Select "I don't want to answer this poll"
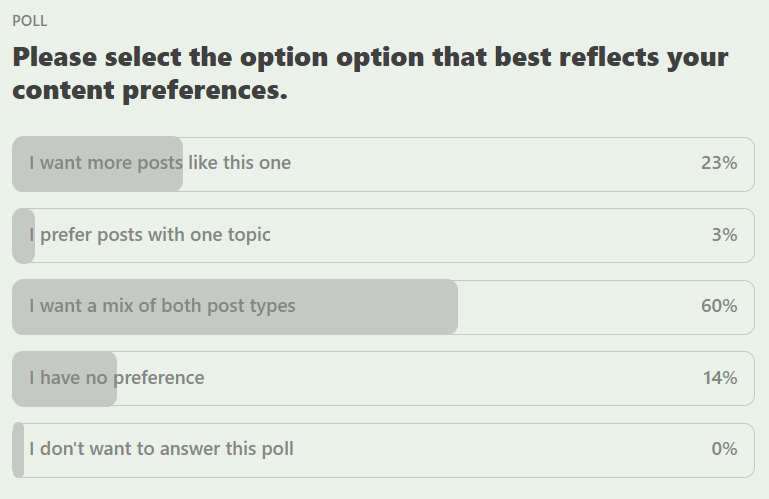769x499 pixels. coord(383,450)
